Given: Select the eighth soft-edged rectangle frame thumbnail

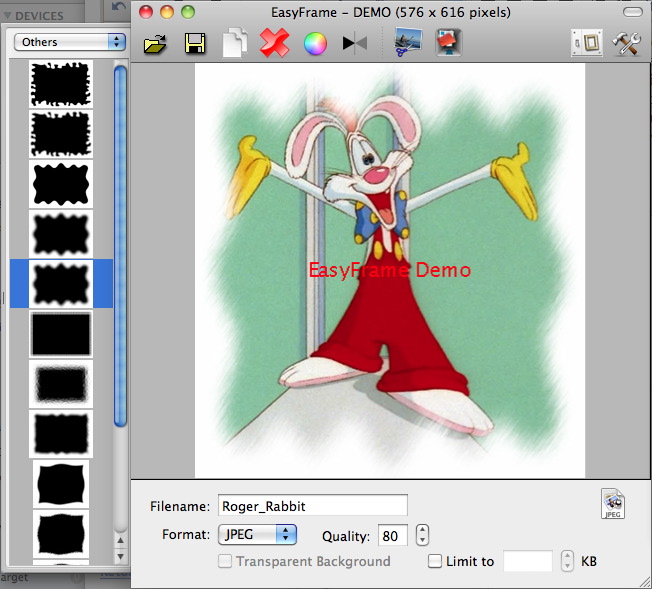Looking at the screenshot, I should point(61,433).
